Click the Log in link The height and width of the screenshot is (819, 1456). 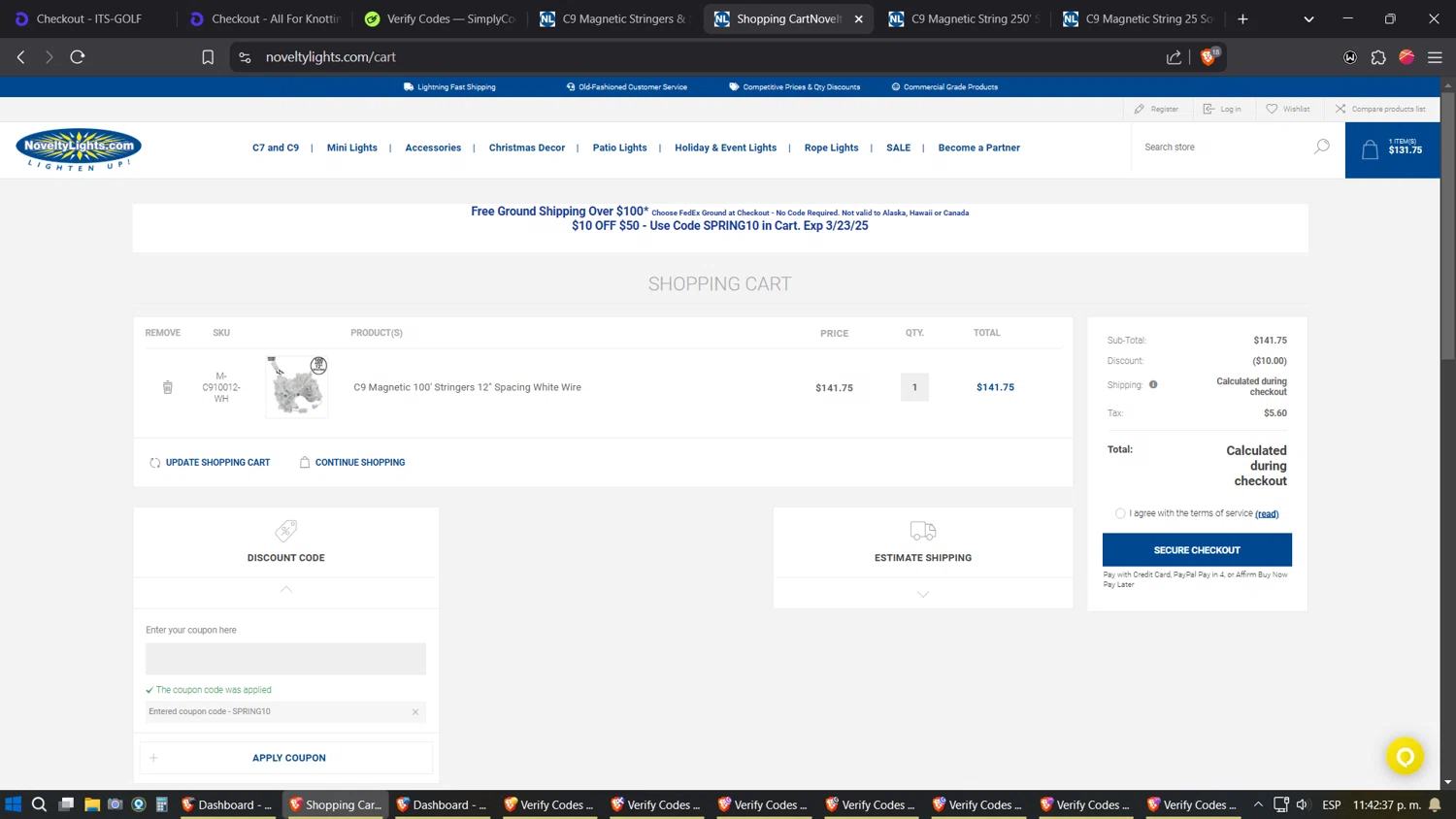point(1222,109)
